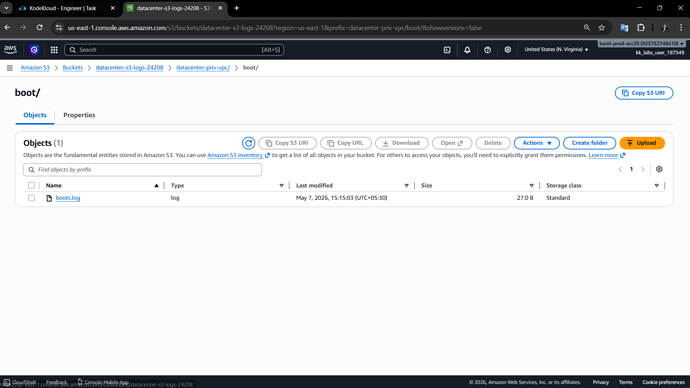The height and width of the screenshot is (388, 690).
Task: Go to the next objects page
Action: pyautogui.click(x=643, y=169)
